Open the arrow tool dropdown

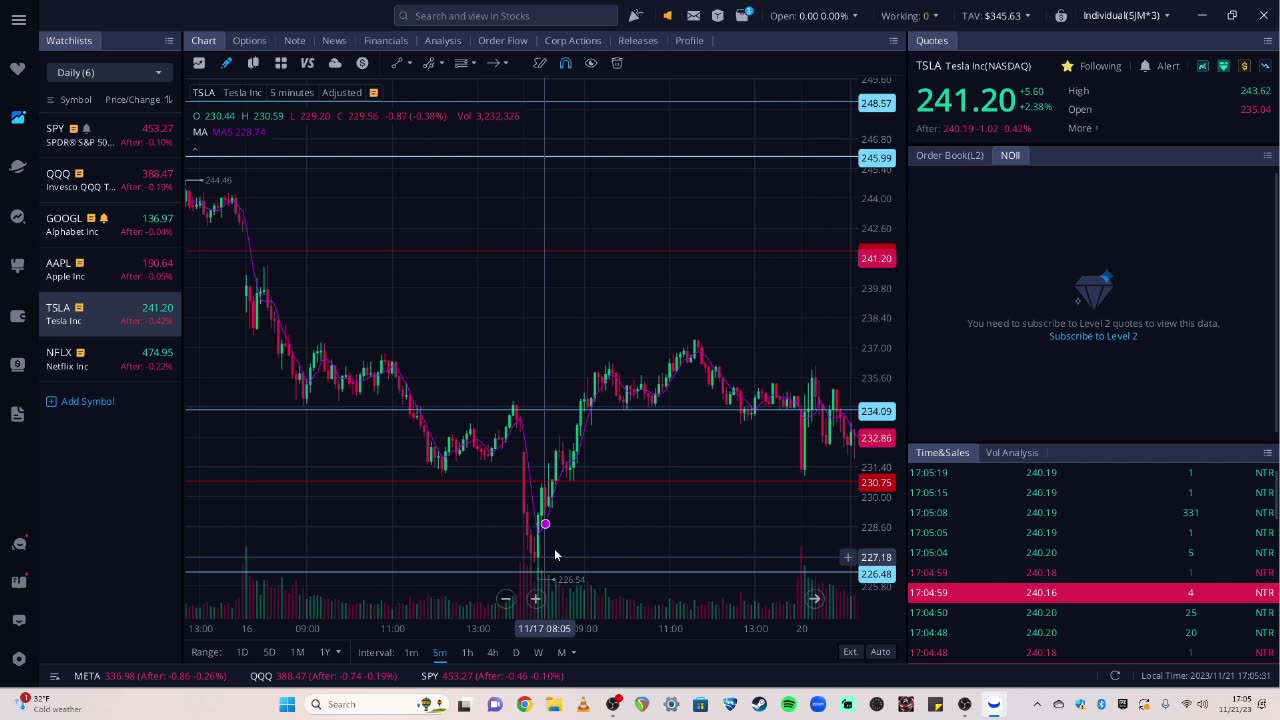coord(496,63)
